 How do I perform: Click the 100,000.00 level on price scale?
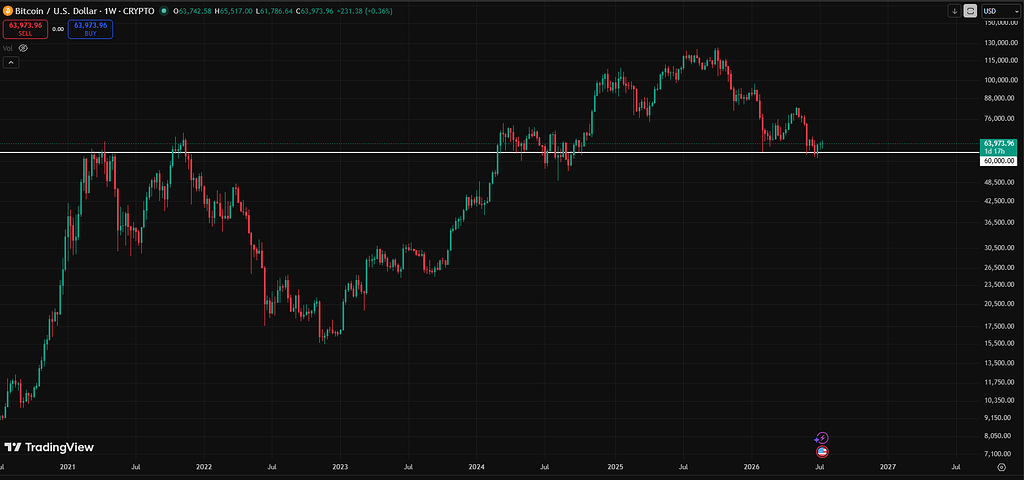tap(999, 80)
